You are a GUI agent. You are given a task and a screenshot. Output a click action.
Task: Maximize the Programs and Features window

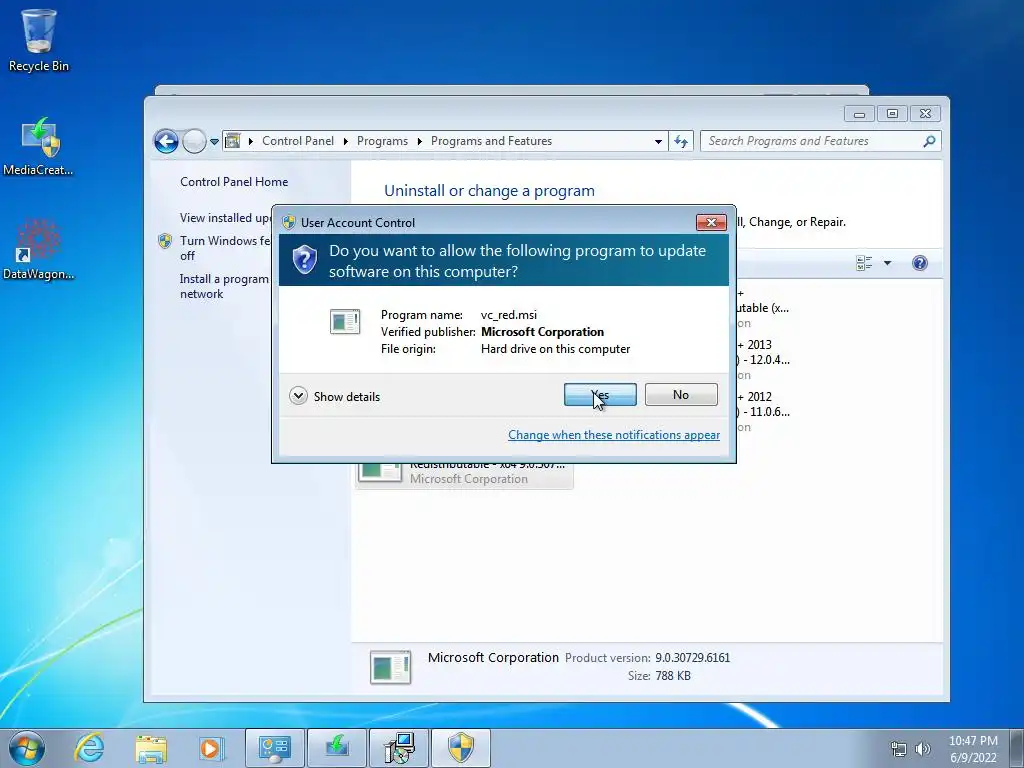click(892, 114)
